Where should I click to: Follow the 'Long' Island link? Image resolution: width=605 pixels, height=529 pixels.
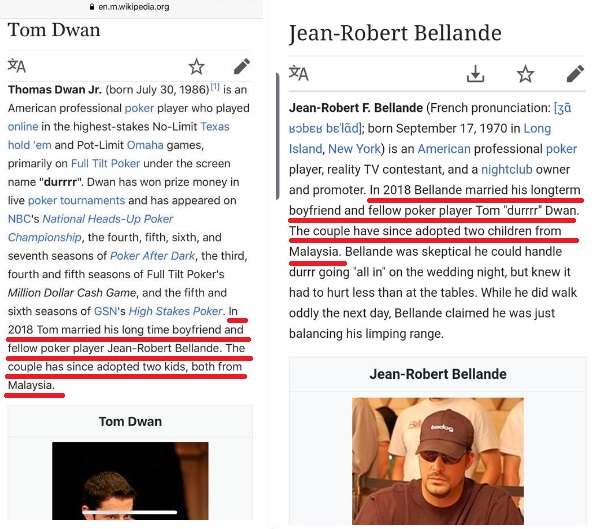[x=537, y=128]
